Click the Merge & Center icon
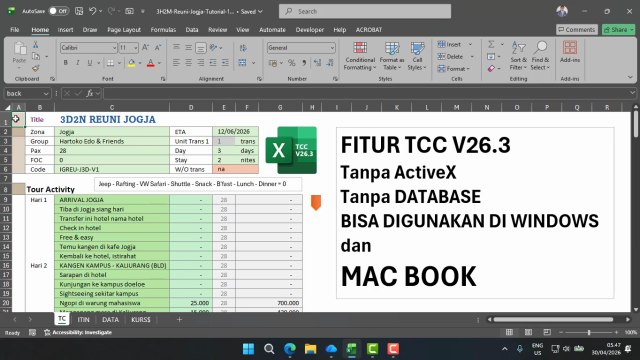 point(242,63)
